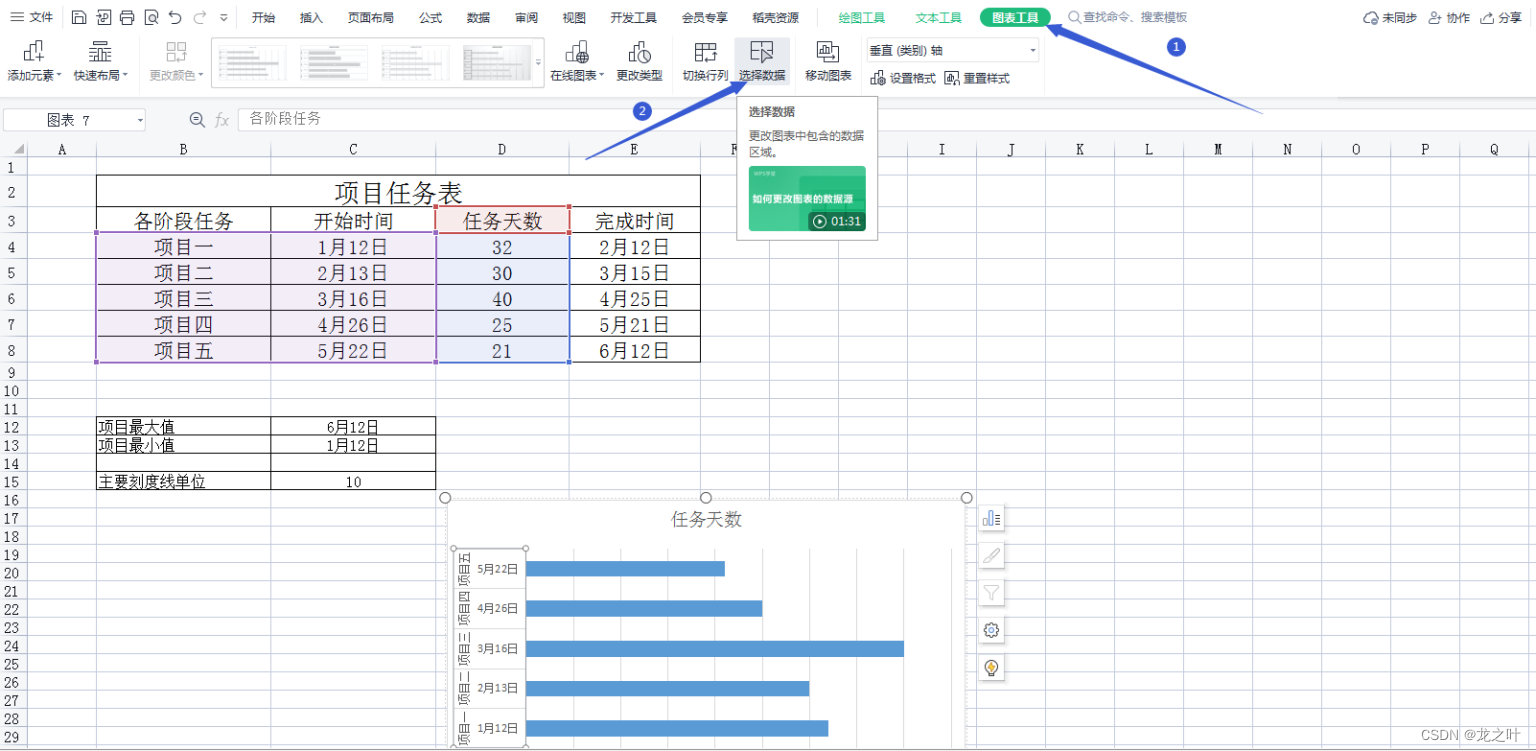
Task: Click the cell 项目最大值
Action: [183, 427]
